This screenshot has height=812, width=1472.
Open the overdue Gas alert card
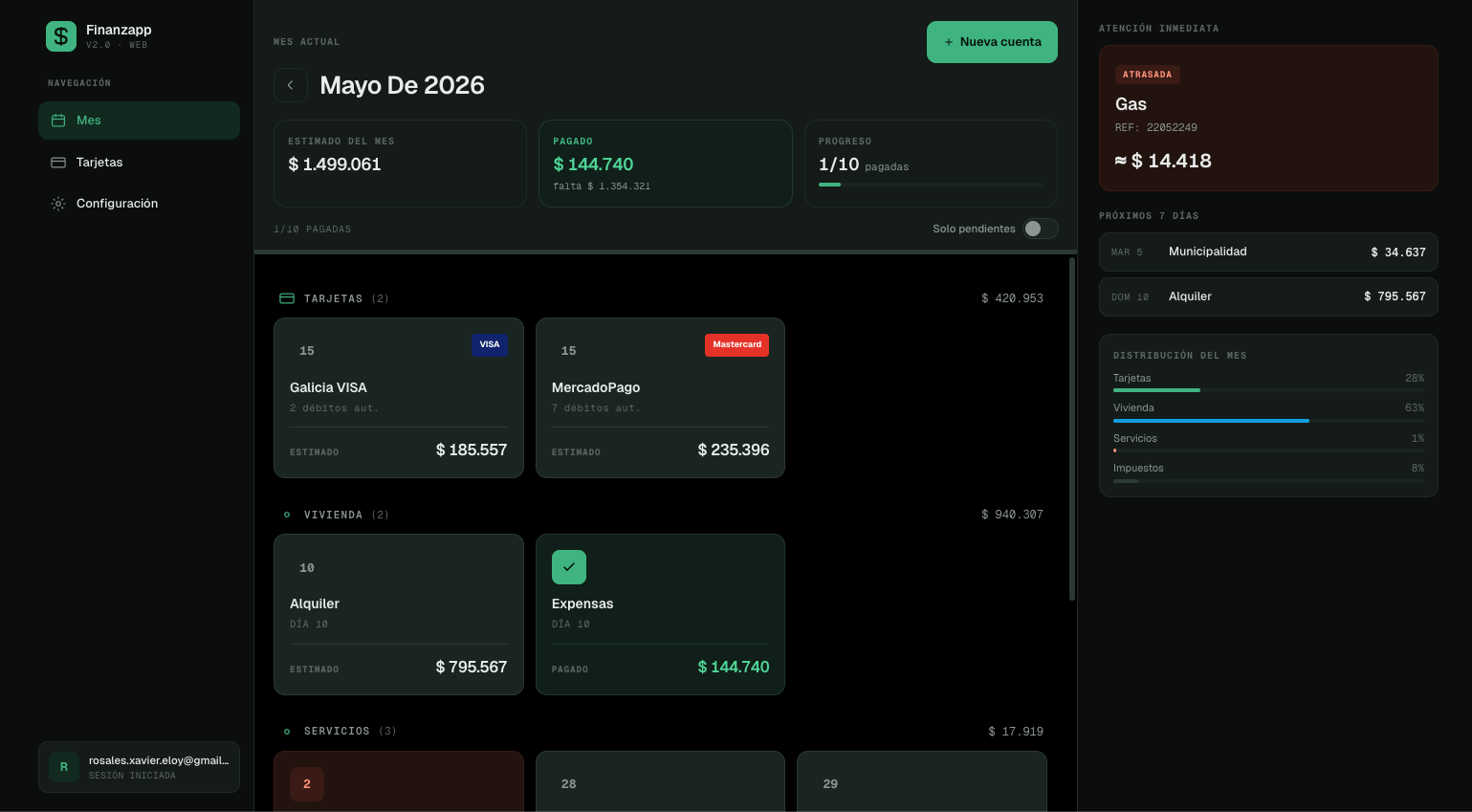coord(1268,118)
